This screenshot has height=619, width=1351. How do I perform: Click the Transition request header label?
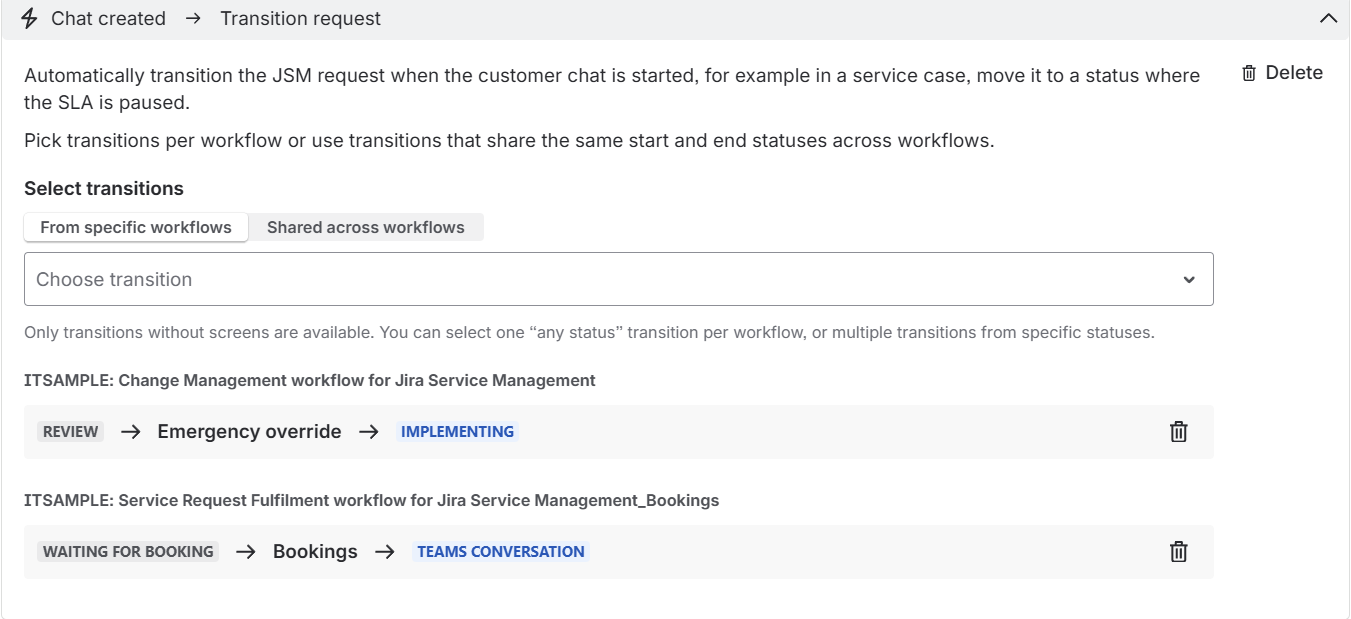point(300,19)
